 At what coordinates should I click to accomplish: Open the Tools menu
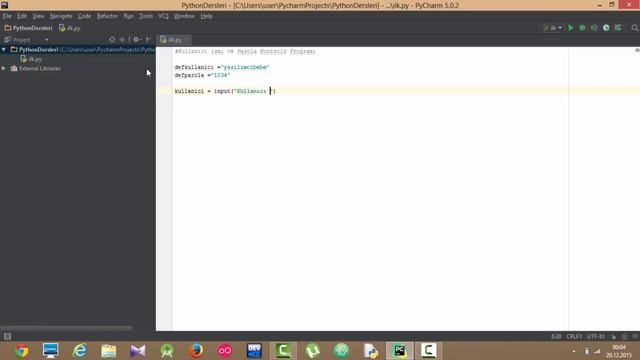coord(146,16)
